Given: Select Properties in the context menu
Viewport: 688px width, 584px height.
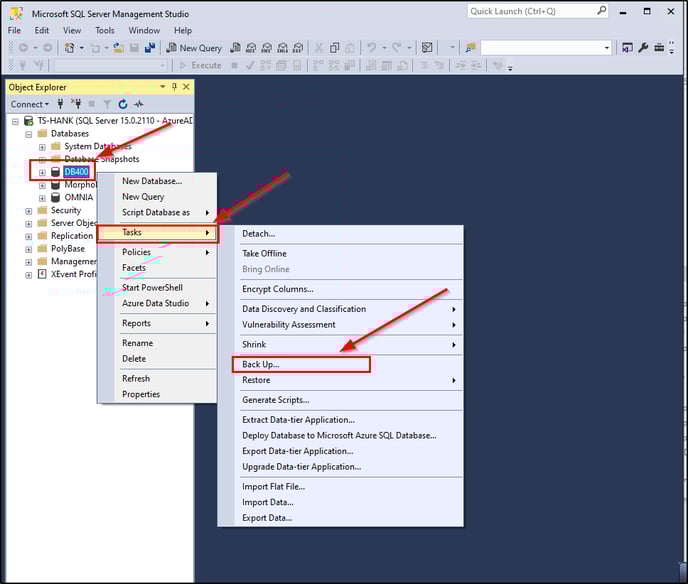Looking at the screenshot, I should click(157, 394).
